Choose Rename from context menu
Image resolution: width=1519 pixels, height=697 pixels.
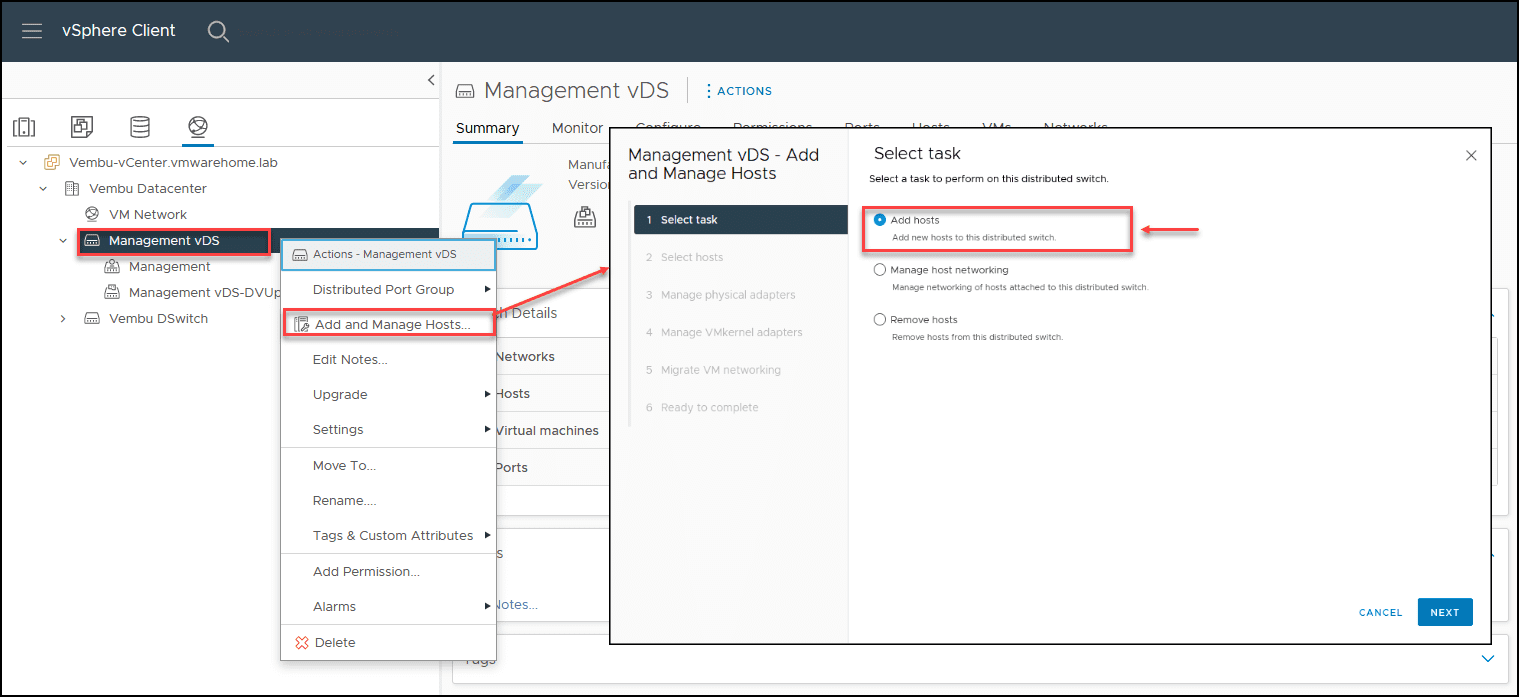pos(389,501)
